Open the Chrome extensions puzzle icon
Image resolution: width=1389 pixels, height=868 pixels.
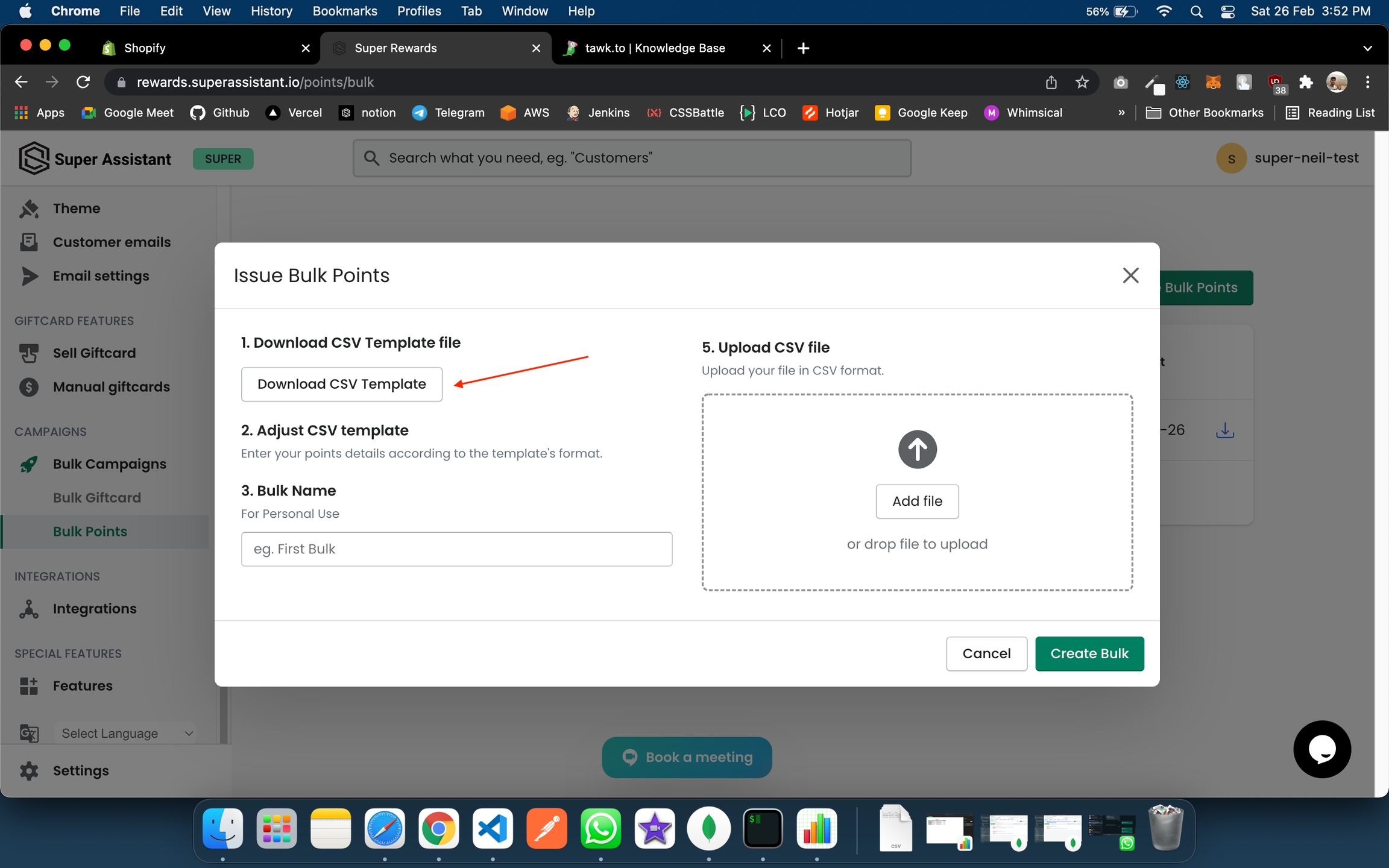tap(1306, 82)
